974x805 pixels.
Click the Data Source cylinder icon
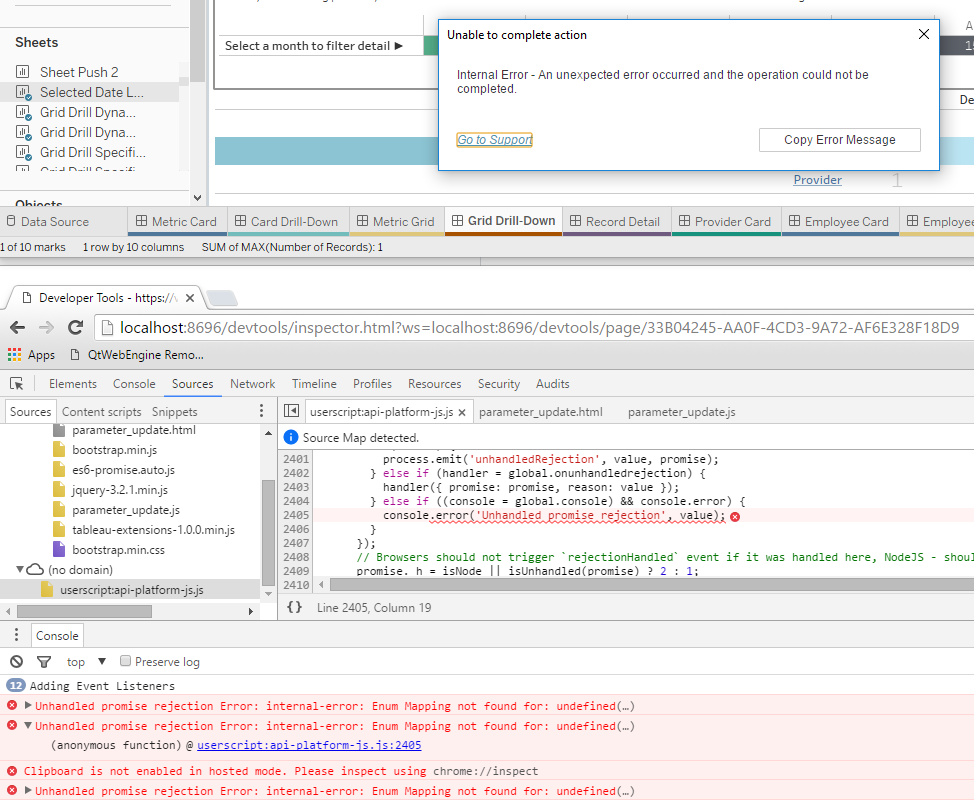tap(11, 221)
